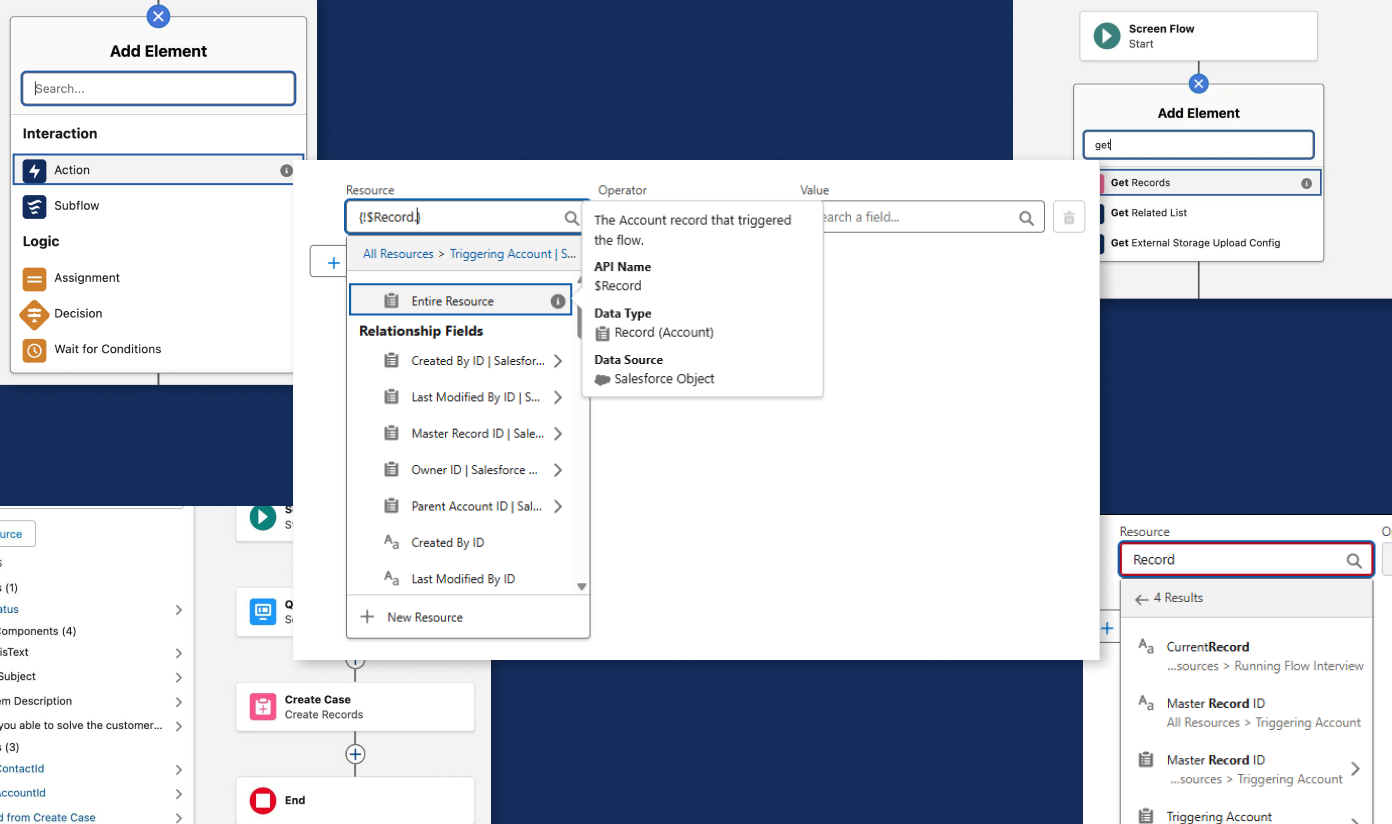This screenshot has width=1392, height=824.
Task: Expand Master Record ID relationship chevron
Action: click(x=558, y=434)
